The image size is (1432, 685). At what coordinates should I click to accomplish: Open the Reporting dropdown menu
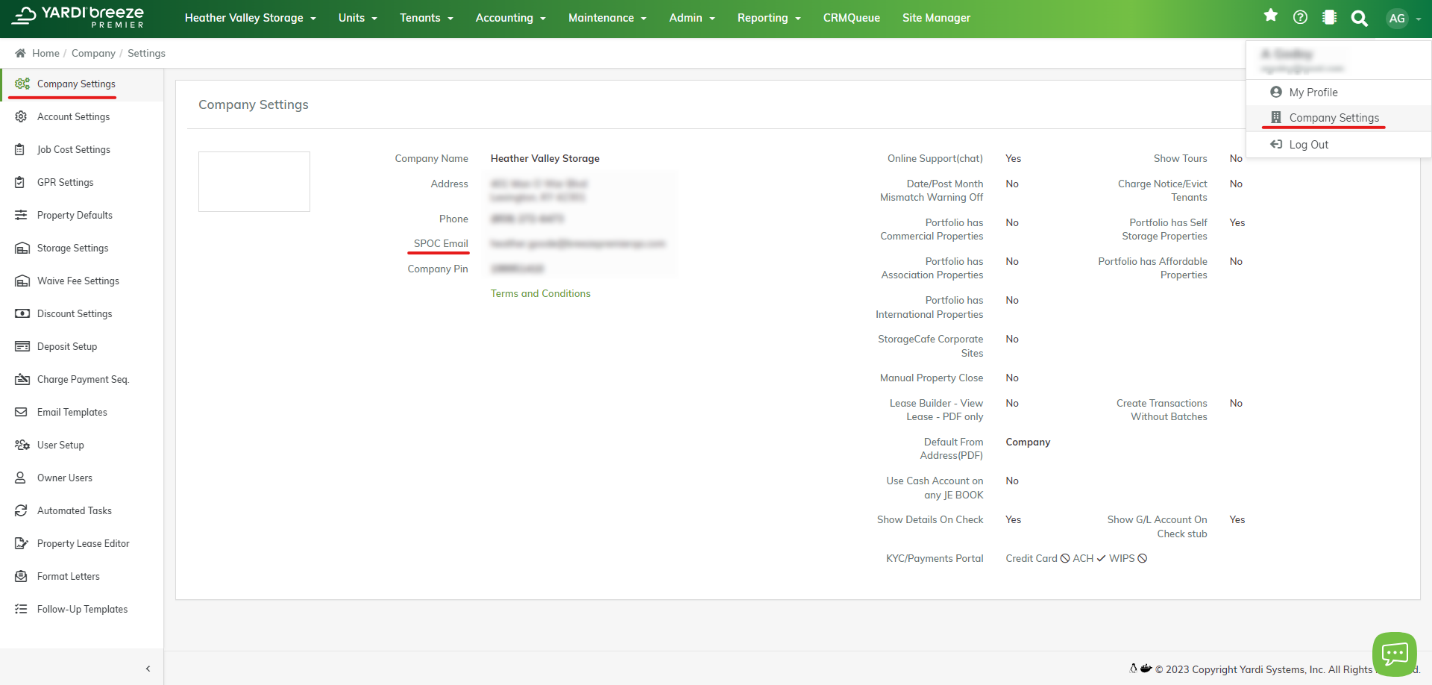pos(769,18)
